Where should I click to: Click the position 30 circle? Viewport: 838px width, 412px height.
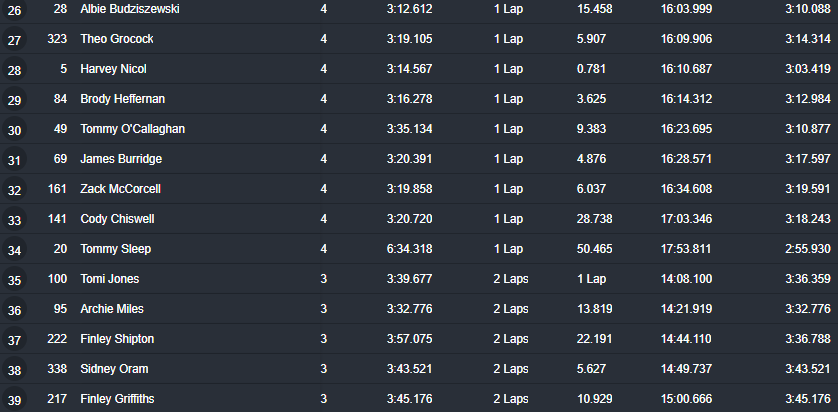pyautogui.click(x=14, y=130)
